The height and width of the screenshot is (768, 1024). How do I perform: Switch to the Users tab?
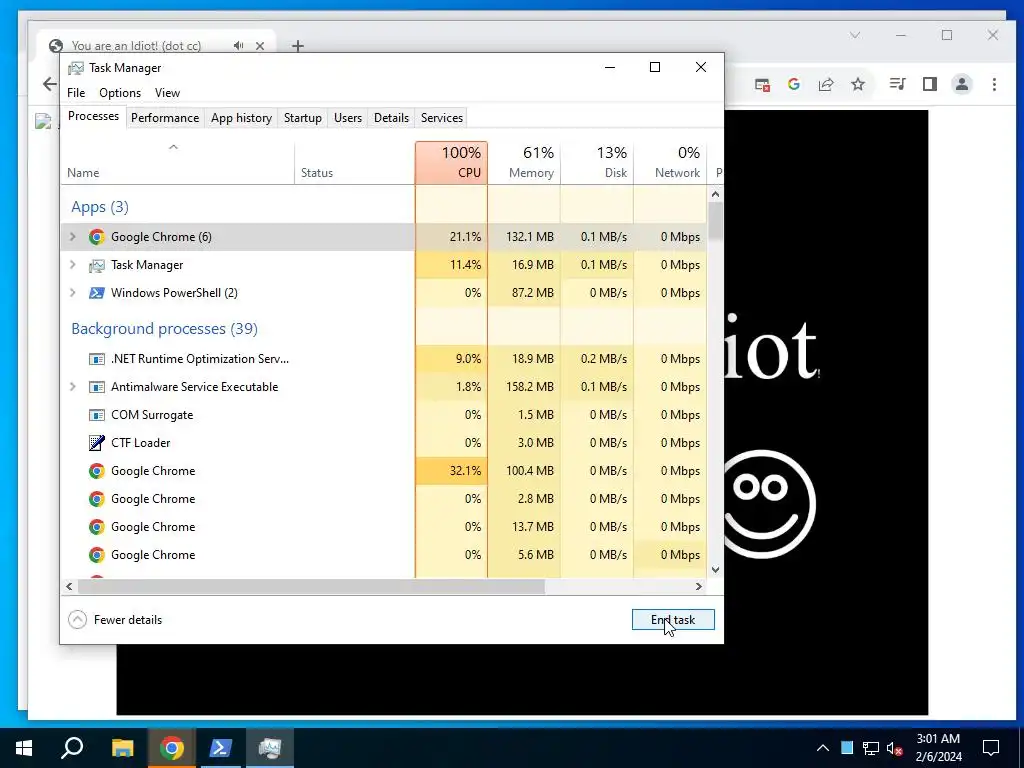pyautogui.click(x=347, y=118)
